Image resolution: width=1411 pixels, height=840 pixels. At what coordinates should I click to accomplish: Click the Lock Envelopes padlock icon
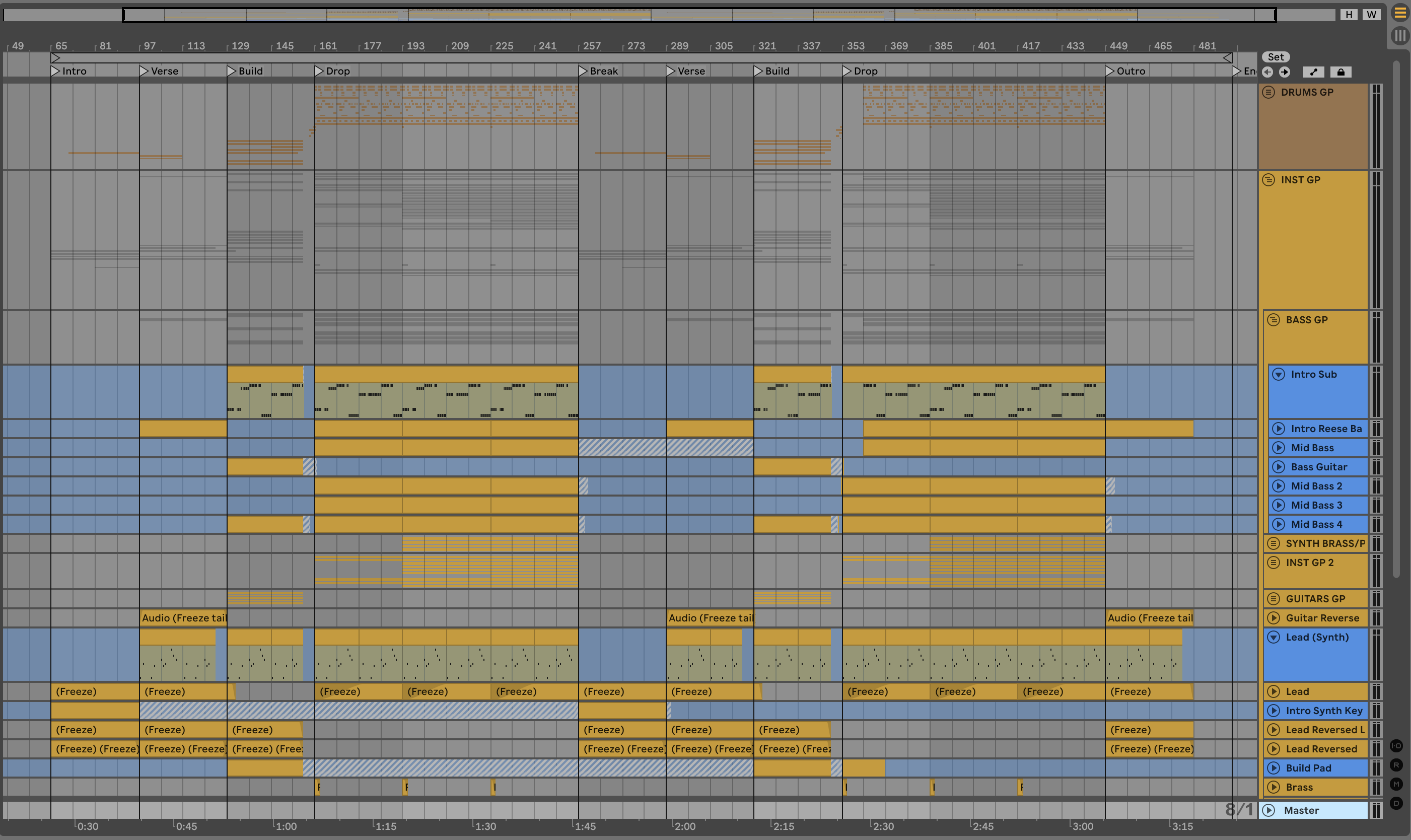click(x=1341, y=72)
